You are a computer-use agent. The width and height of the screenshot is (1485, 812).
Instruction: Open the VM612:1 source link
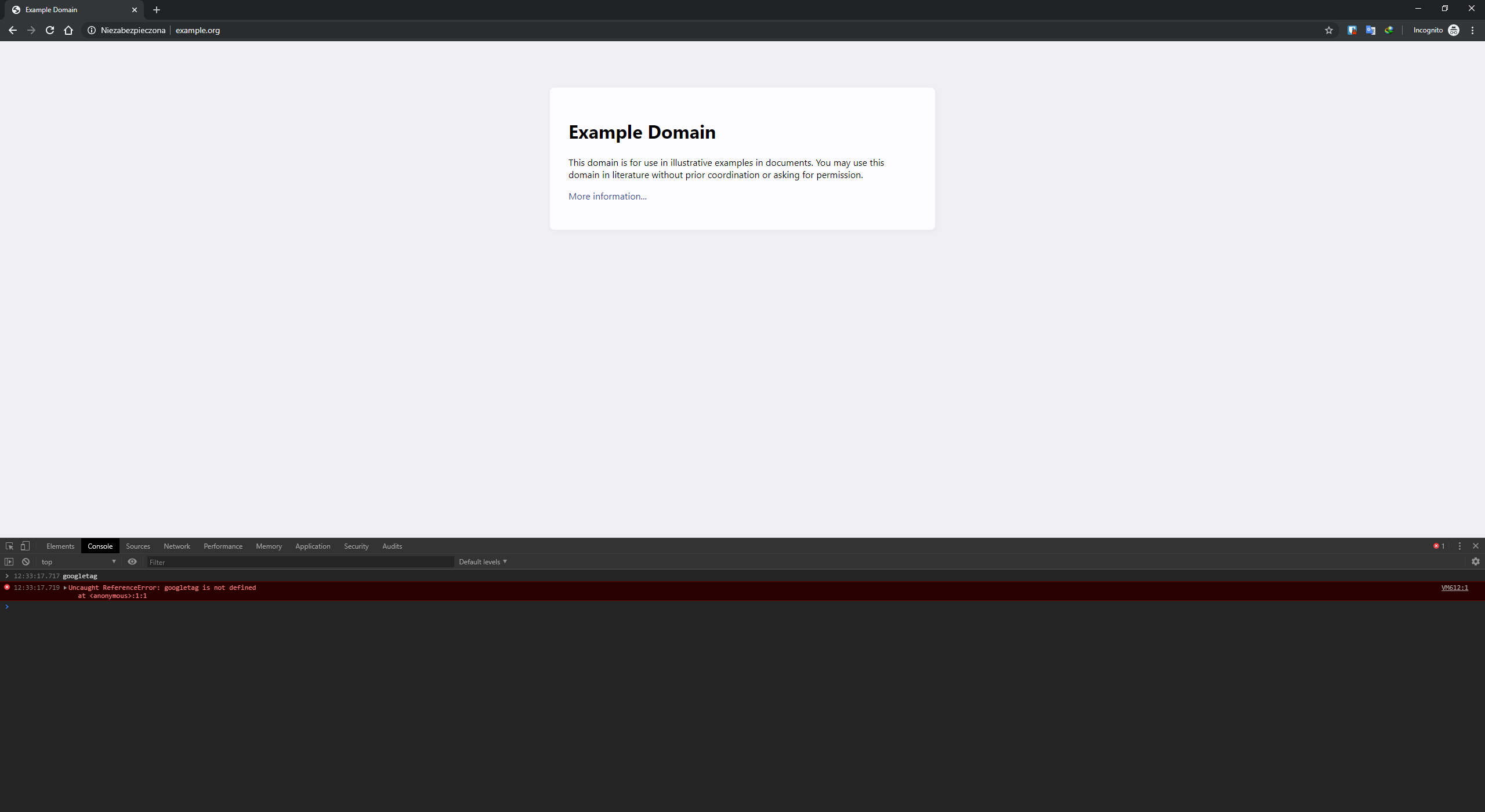point(1454,588)
